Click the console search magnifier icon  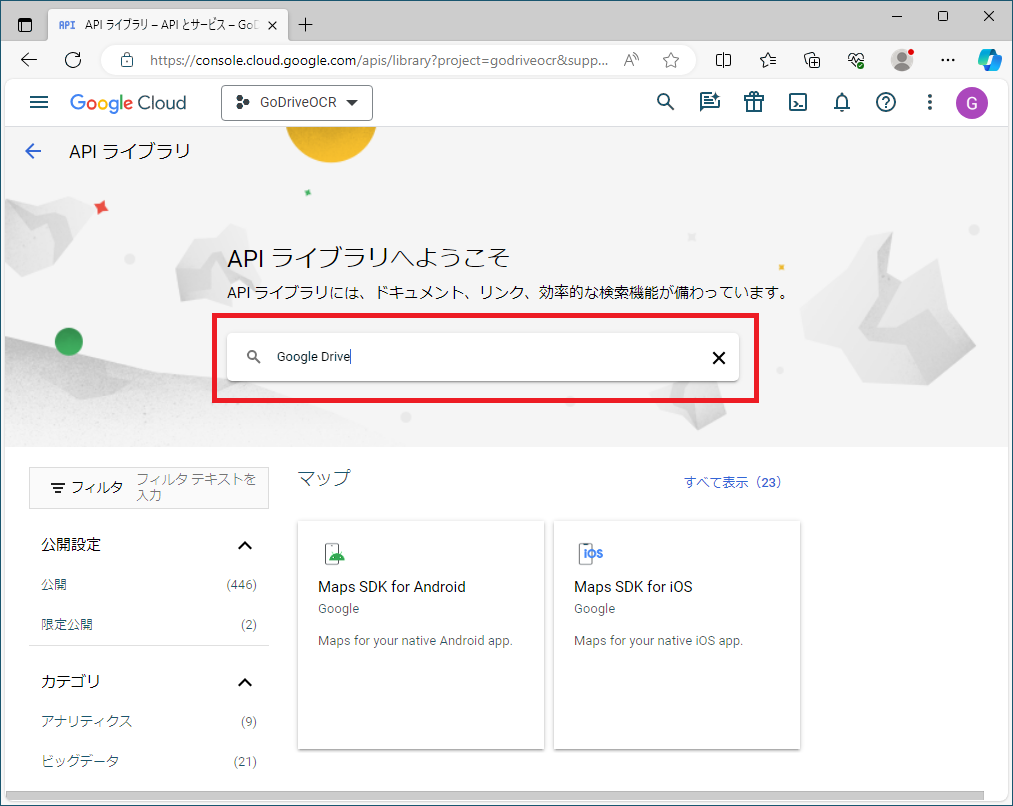coord(665,102)
